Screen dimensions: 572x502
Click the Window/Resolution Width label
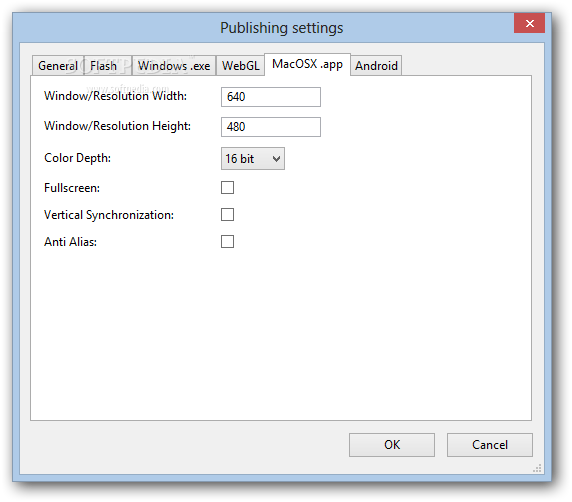(115, 96)
